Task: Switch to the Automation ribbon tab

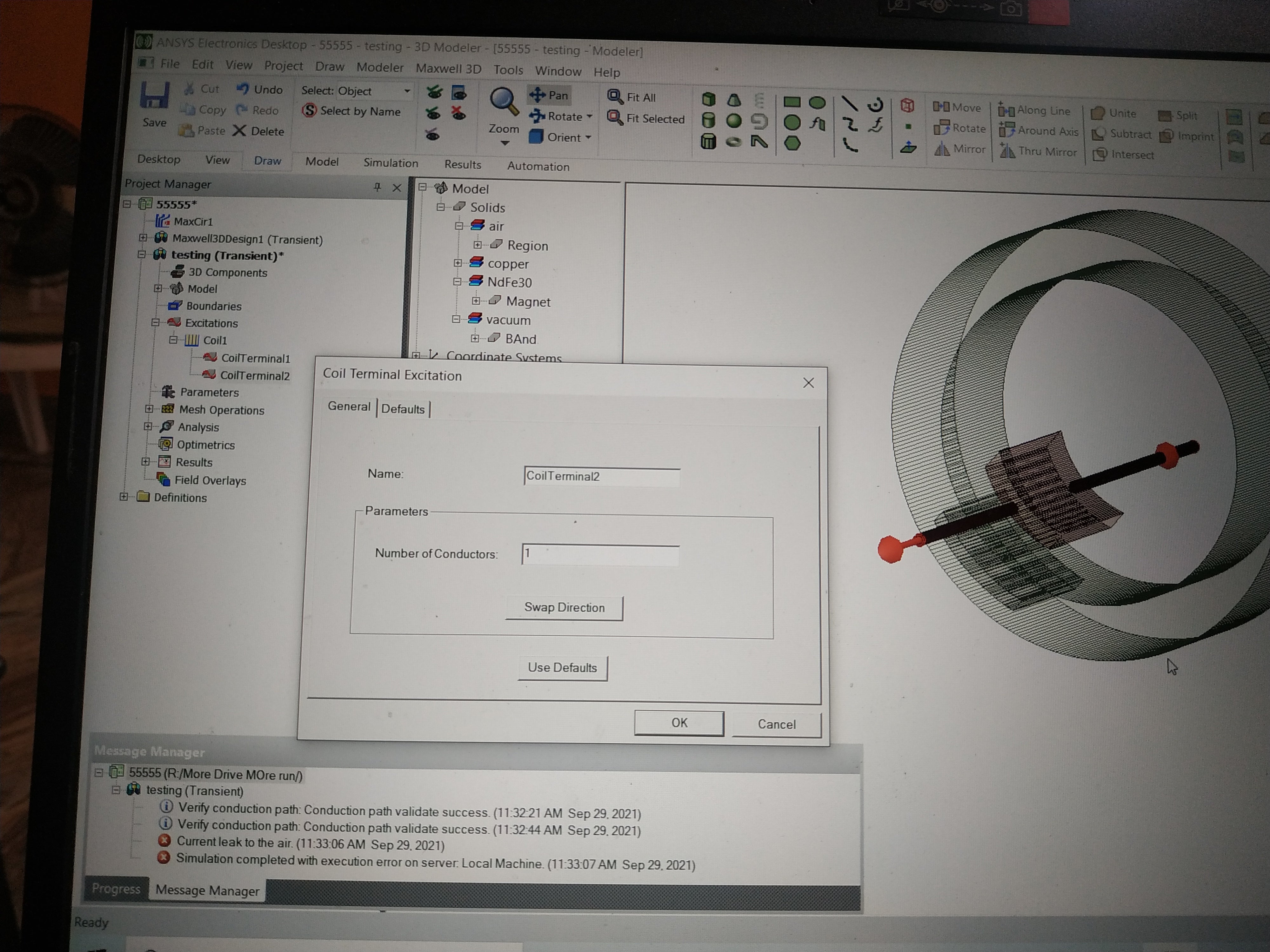Action: coord(538,166)
